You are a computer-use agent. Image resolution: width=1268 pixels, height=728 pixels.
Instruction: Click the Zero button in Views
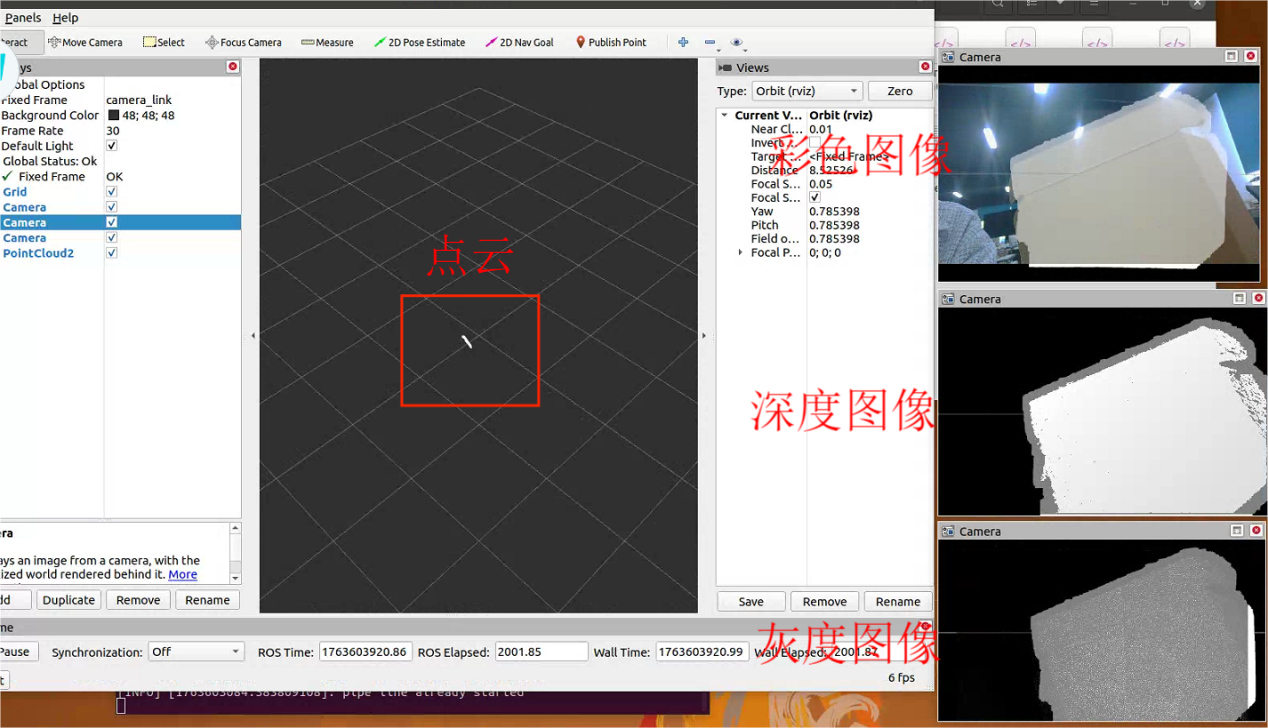point(899,91)
